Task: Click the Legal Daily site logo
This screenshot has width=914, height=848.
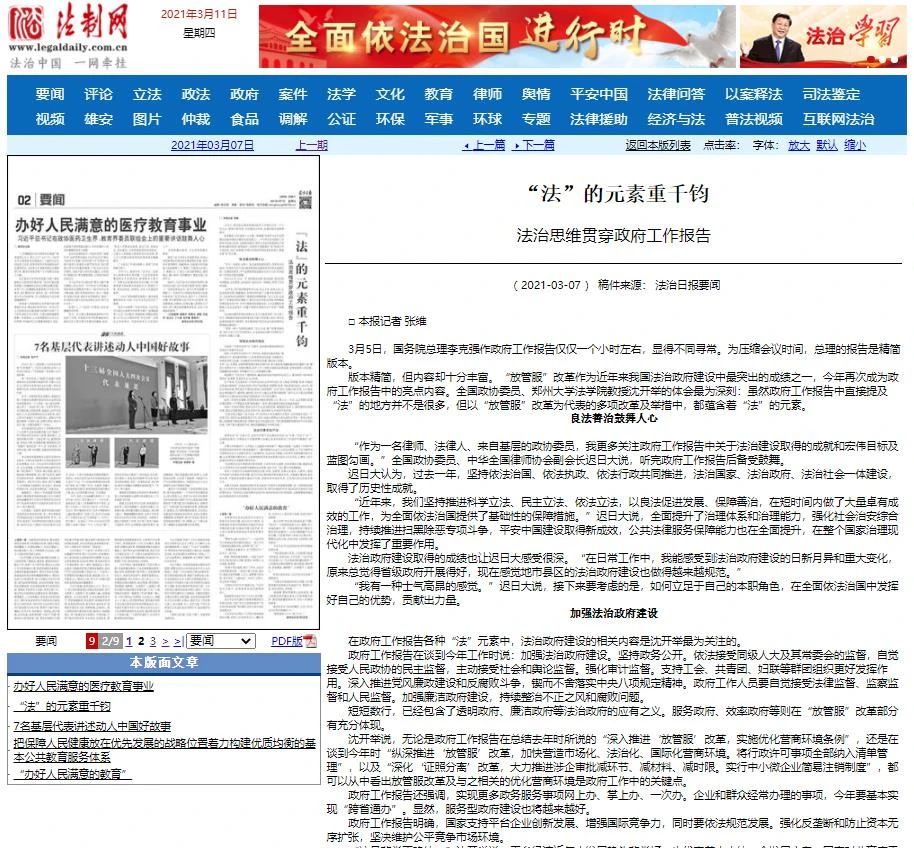Action: [x=69, y=36]
